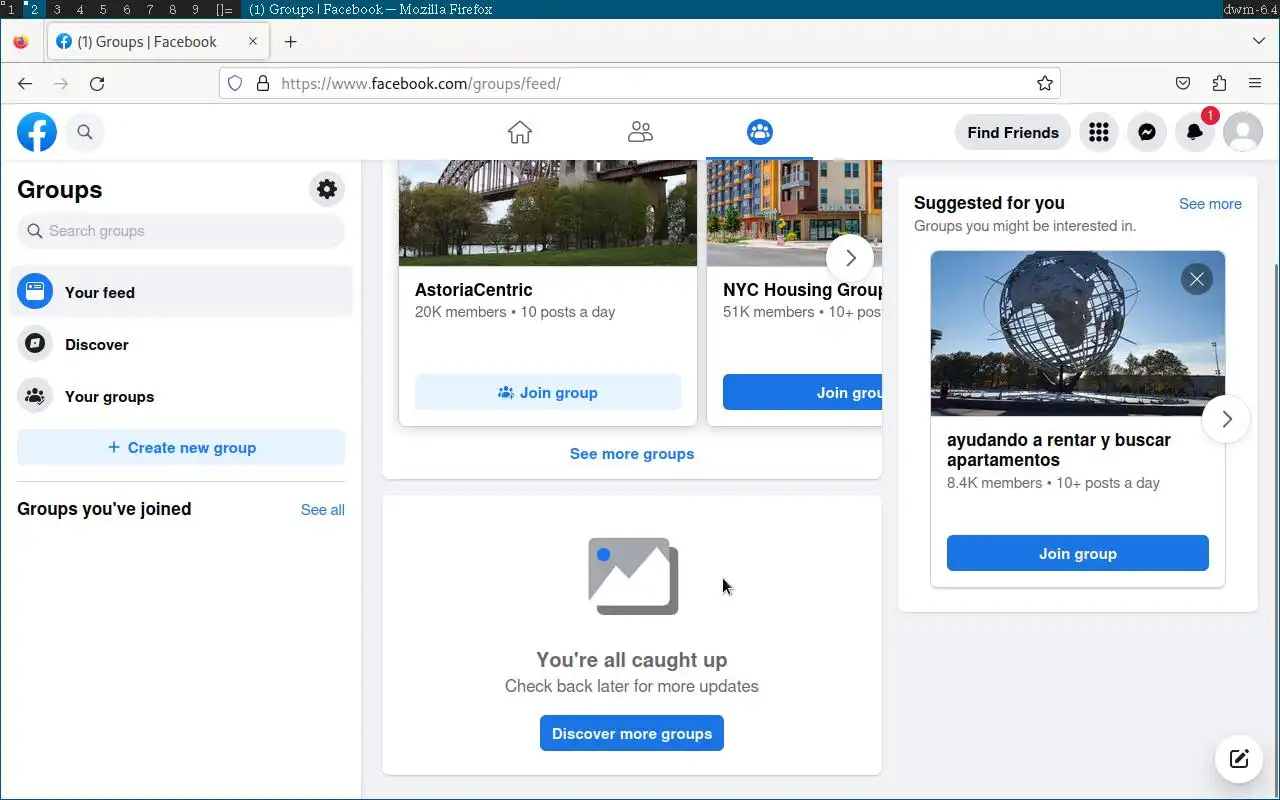The width and height of the screenshot is (1280, 800).
Task: Open the NYC Housing Group title
Action: [802, 290]
